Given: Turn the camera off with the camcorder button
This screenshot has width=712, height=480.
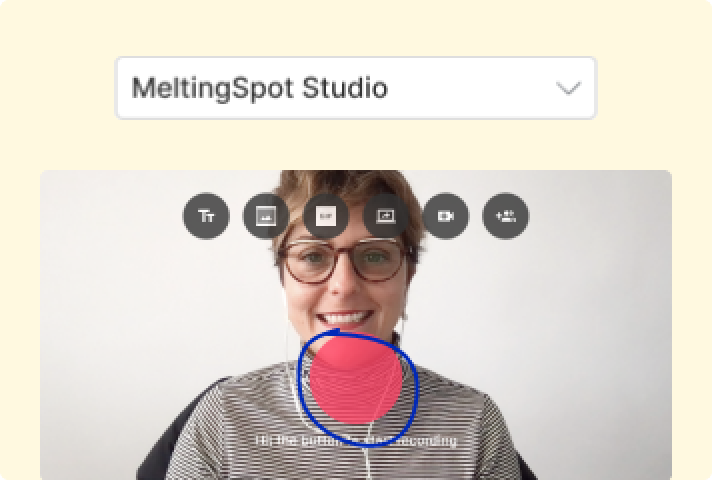Looking at the screenshot, I should point(445,216).
